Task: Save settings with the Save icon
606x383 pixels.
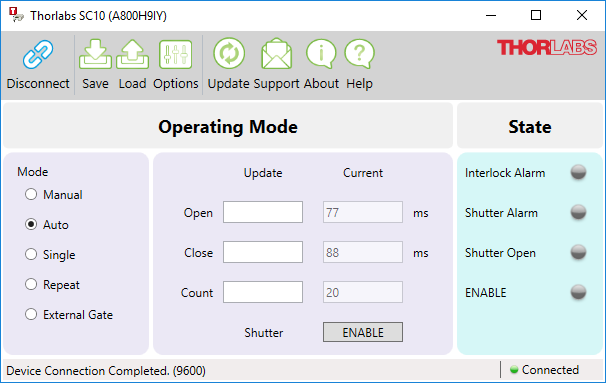Action: point(95,54)
